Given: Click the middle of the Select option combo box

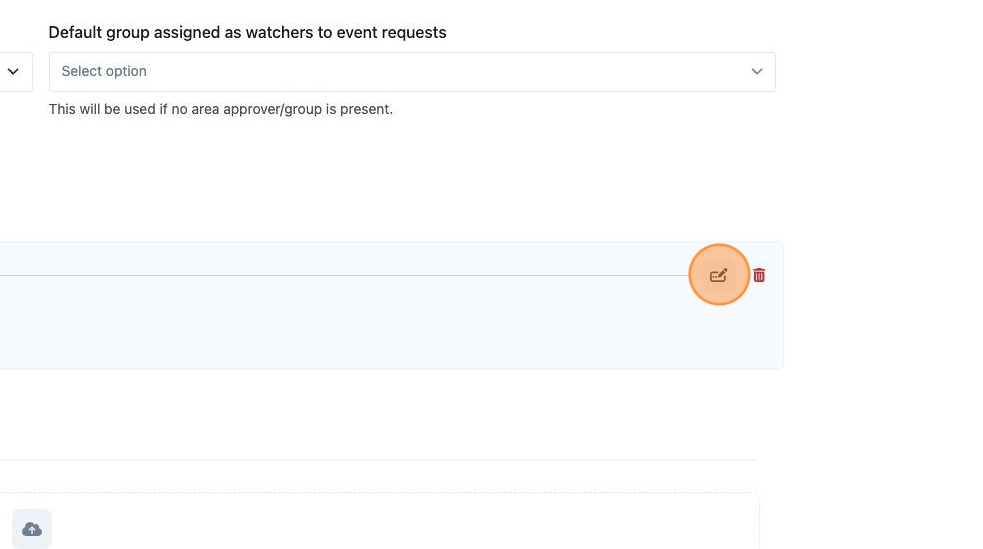Looking at the screenshot, I should click(412, 72).
